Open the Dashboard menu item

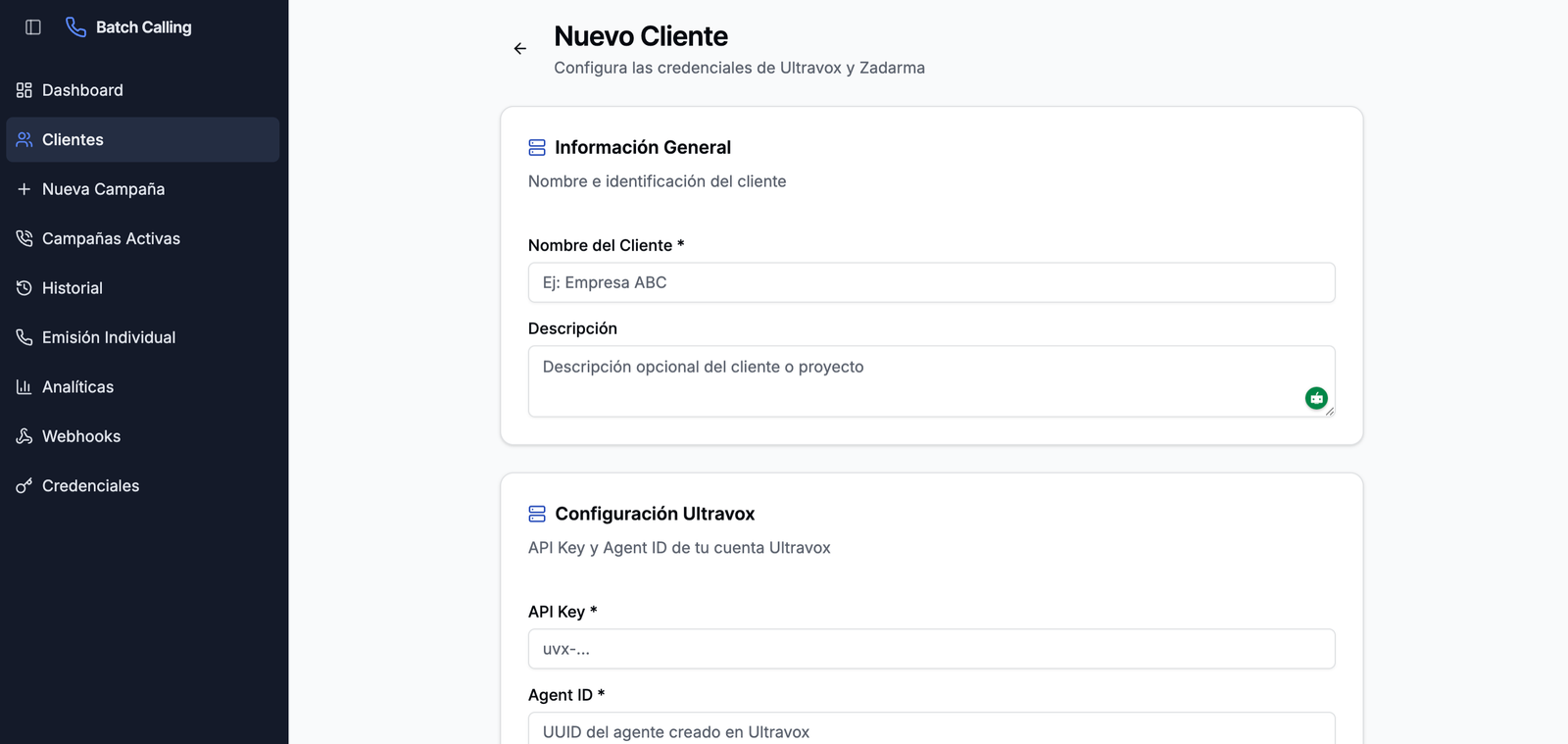(x=143, y=90)
